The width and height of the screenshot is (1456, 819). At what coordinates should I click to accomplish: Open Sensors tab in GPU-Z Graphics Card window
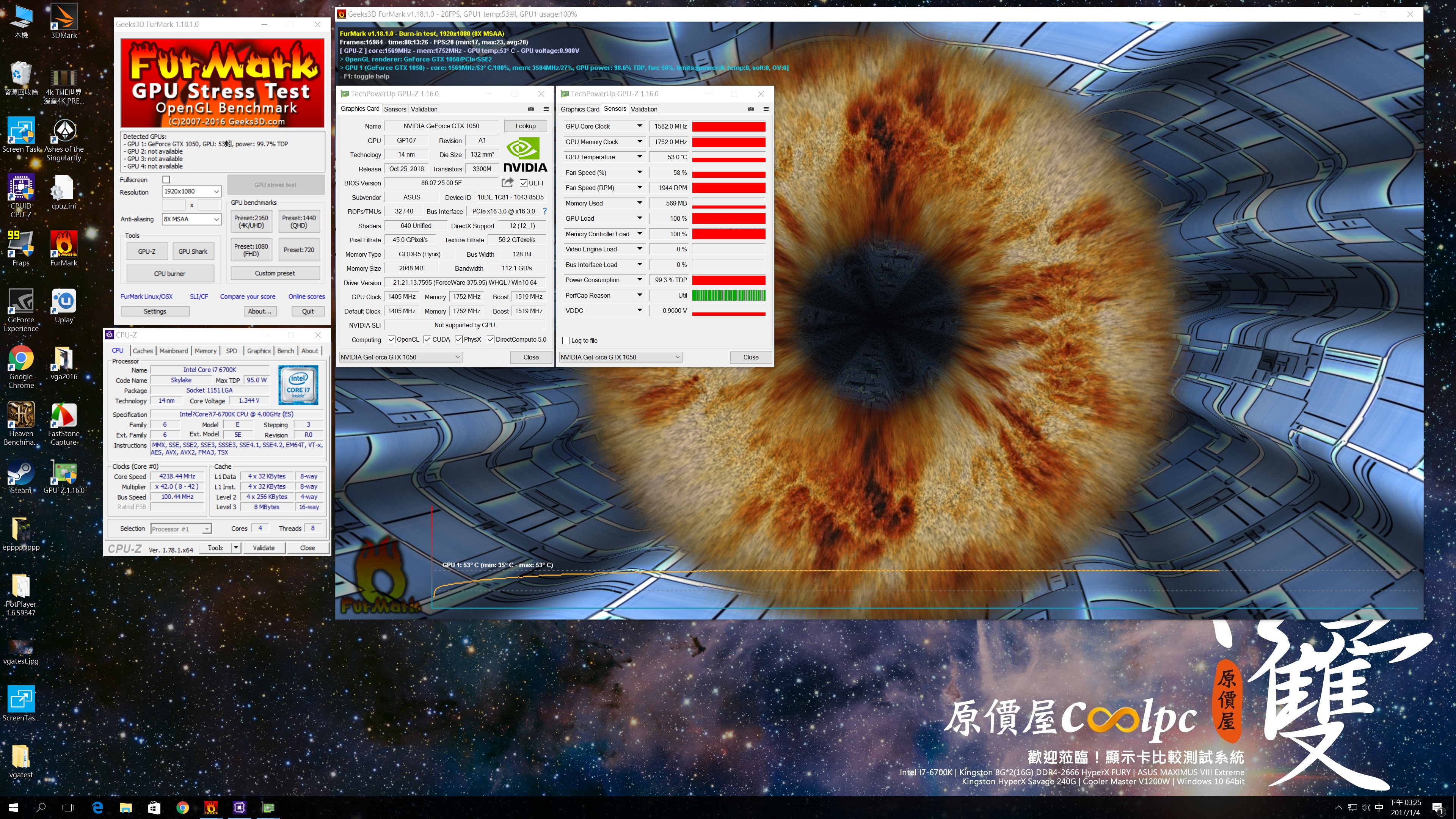point(395,109)
